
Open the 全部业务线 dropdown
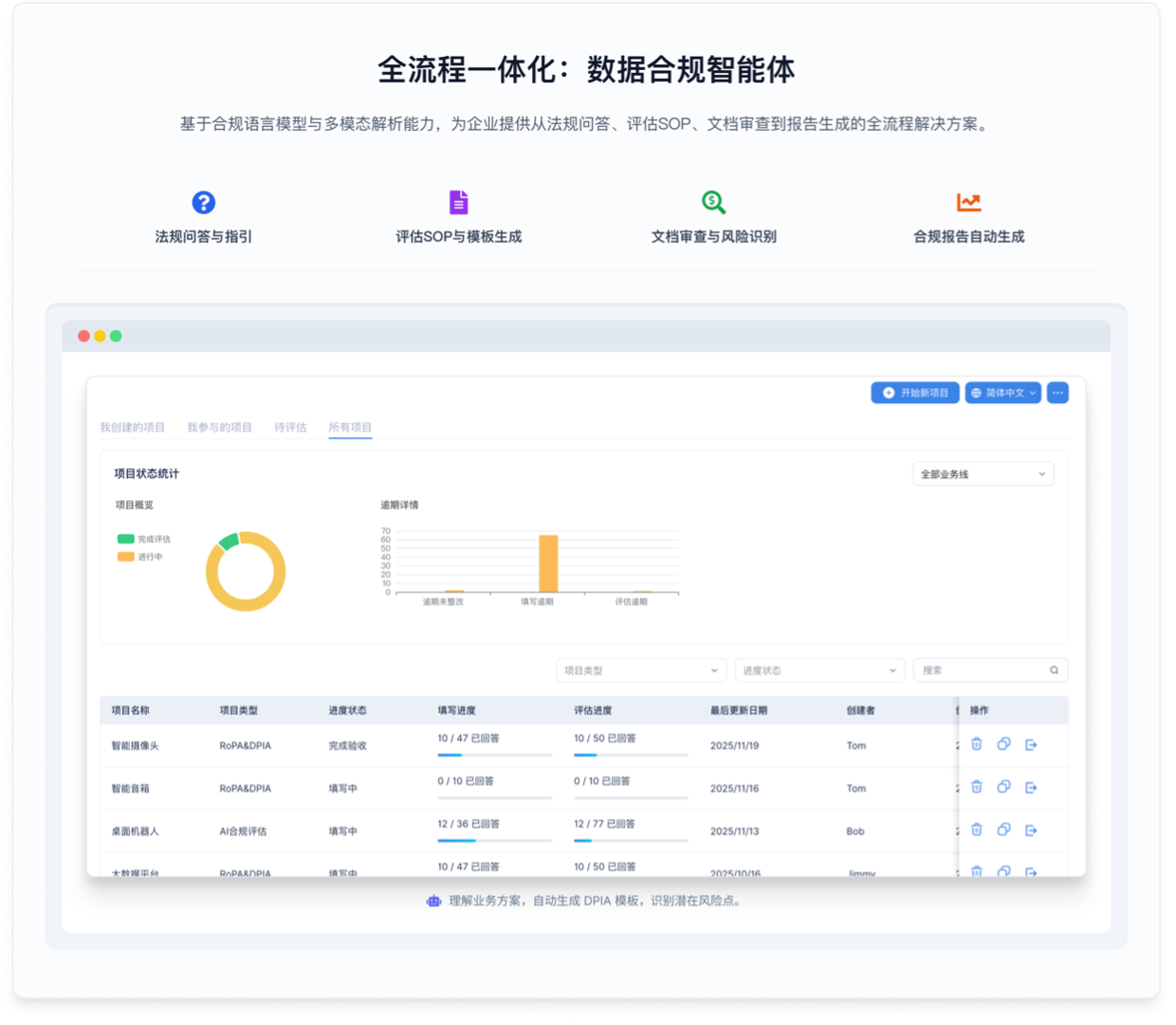pyautogui.click(x=983, y=474)
